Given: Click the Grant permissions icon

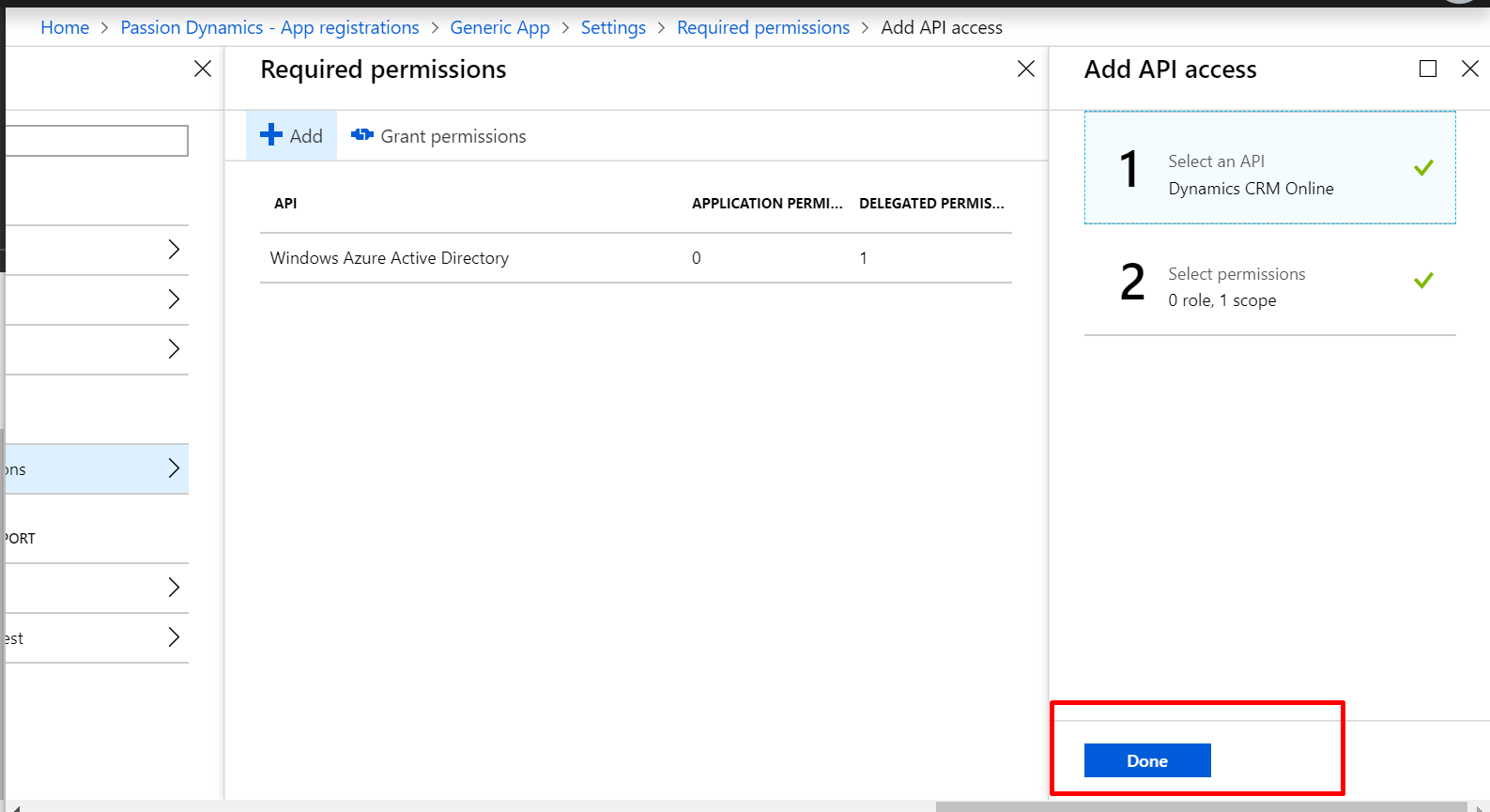Looking at the screenshot, I should click(x=361, y=135).
